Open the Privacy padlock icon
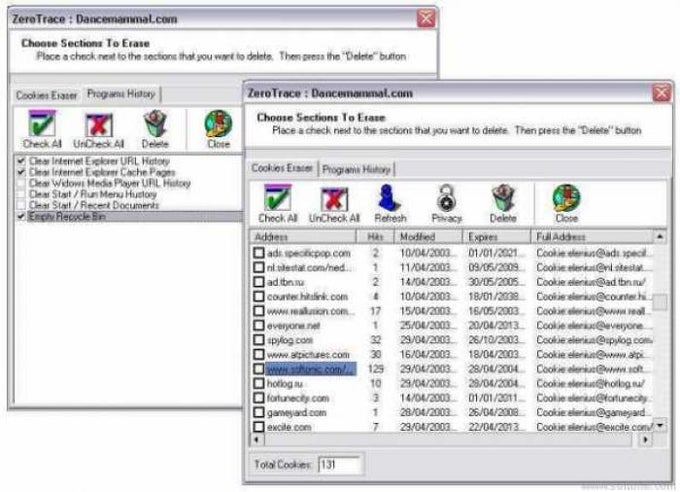680x492 pixels. (x=446, y=198)
